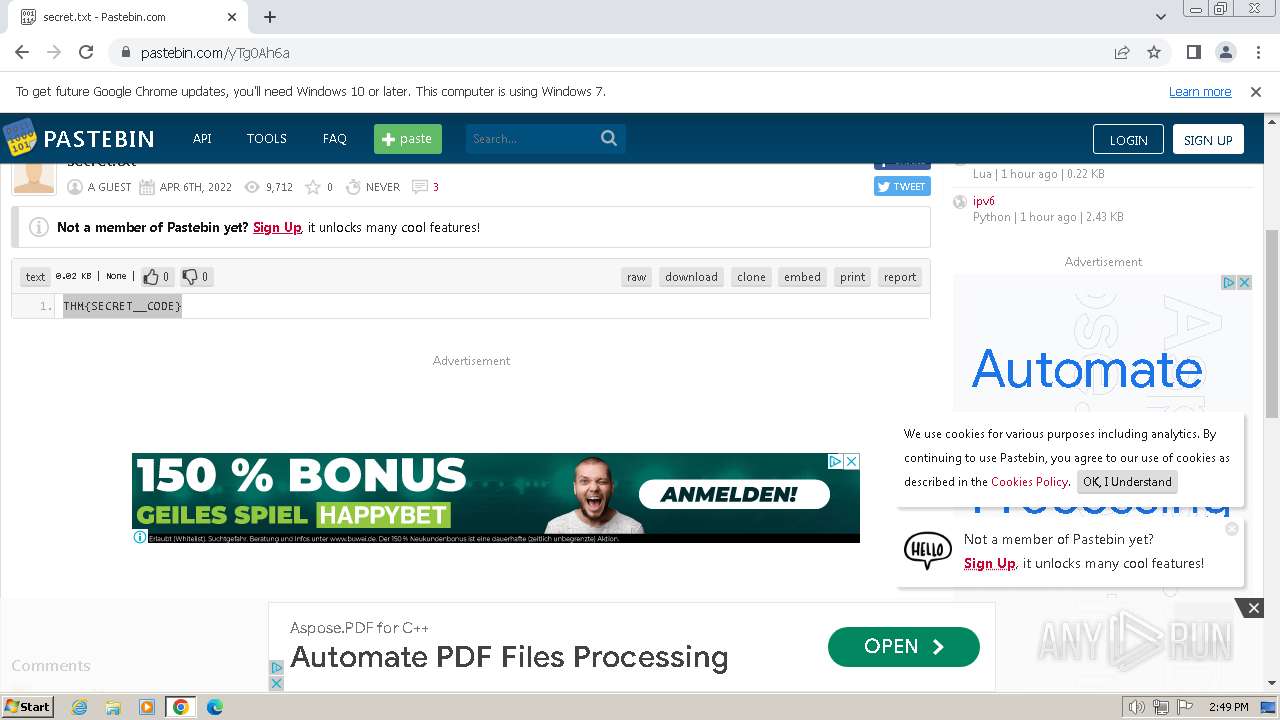Open Media Player from taskbar
Image resolution: width=1280 pixels, height=720 pixels.
(x=147, y=707)
